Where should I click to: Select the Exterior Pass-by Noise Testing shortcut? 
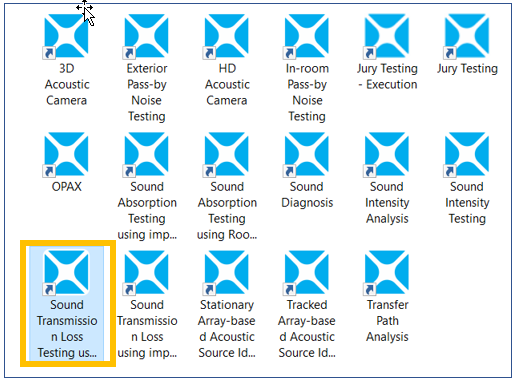[x=146, y=36]
